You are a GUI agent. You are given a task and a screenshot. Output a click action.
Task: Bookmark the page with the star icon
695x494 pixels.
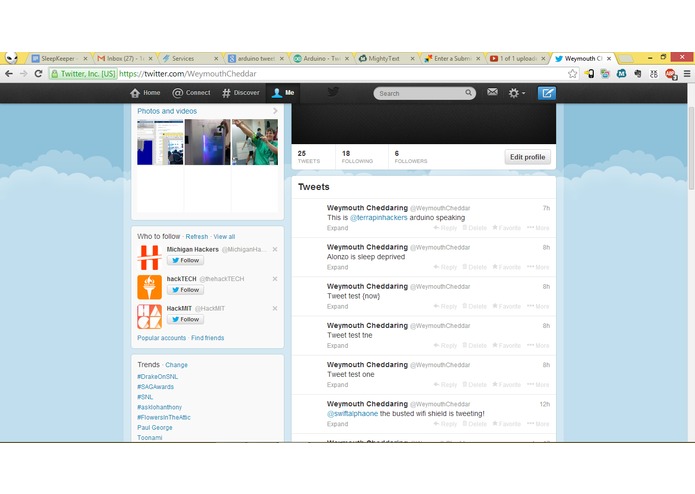pyautogui.click(x=572, y=74)
